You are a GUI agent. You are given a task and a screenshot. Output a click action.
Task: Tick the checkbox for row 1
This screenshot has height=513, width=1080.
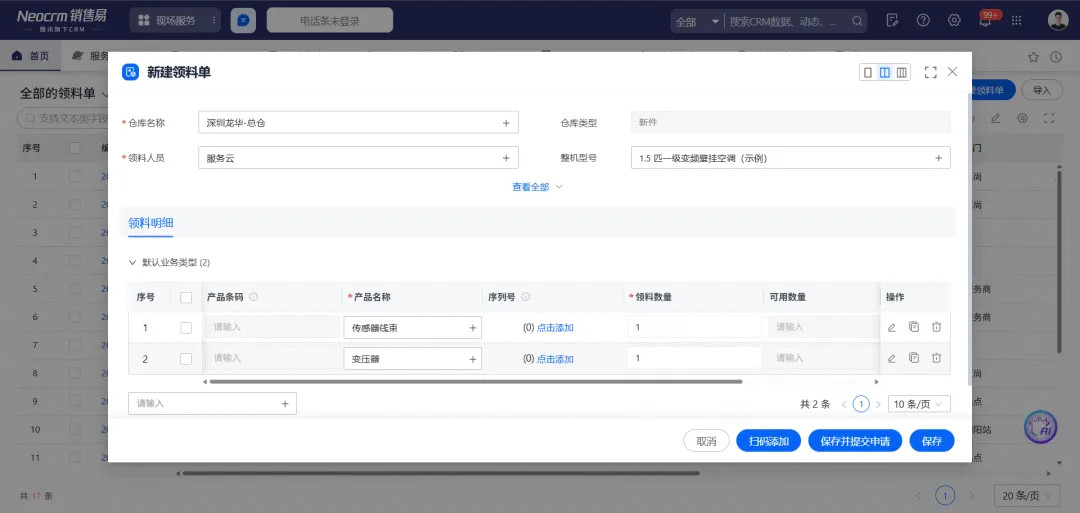coord(186,327)
